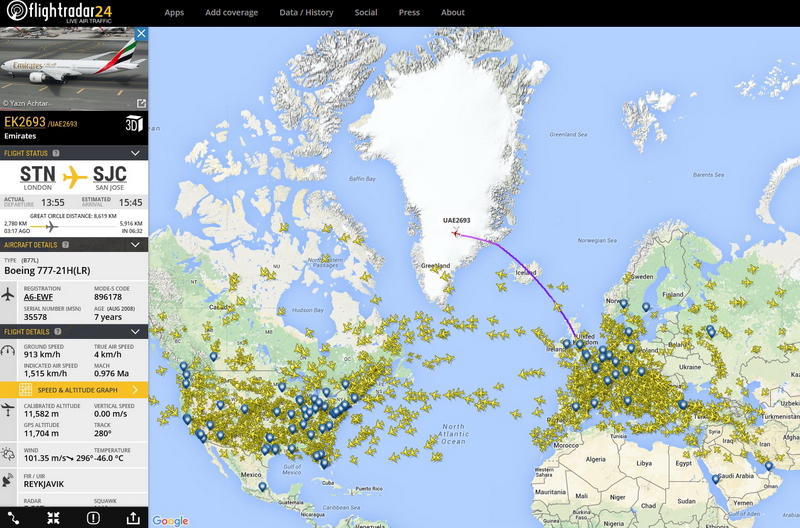Viewport: 800px width, 528px height.
Task: Select SJC San Jose arrival airport
Action: [110, 178]
